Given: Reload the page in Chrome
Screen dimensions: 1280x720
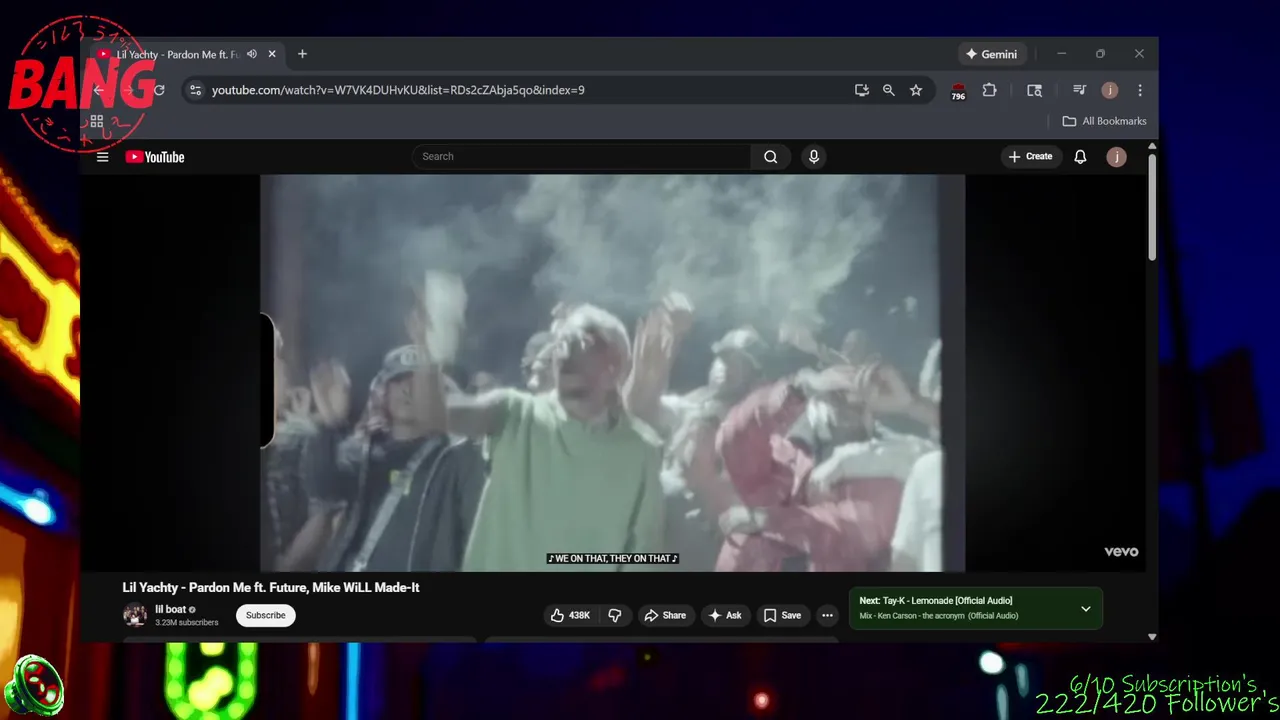Looking at the screenshot, I should pyautogui.click(x=159, y=90).
